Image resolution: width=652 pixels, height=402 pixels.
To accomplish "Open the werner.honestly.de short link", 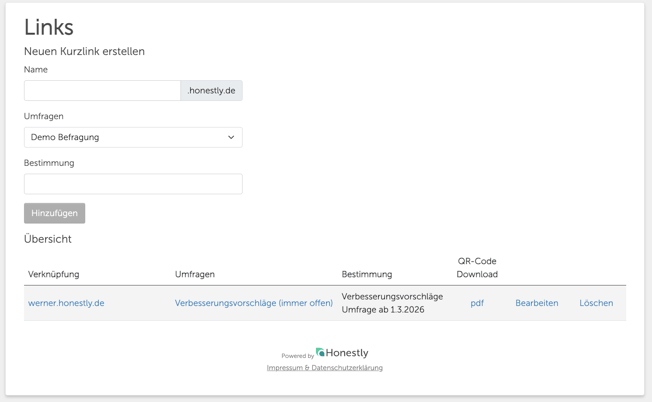I will click(x=66, y=303).
